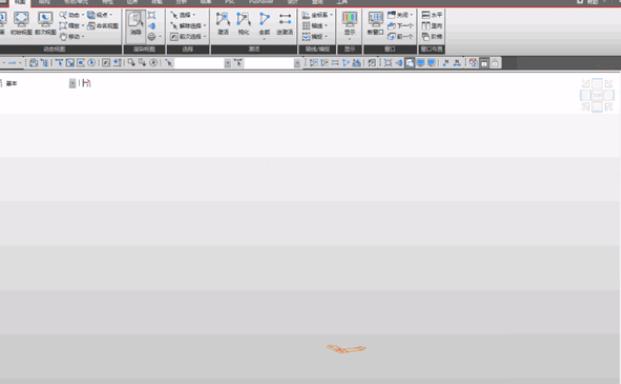621x384 pixels.
Task: Click the Next window button
Action: pos(400,26)
